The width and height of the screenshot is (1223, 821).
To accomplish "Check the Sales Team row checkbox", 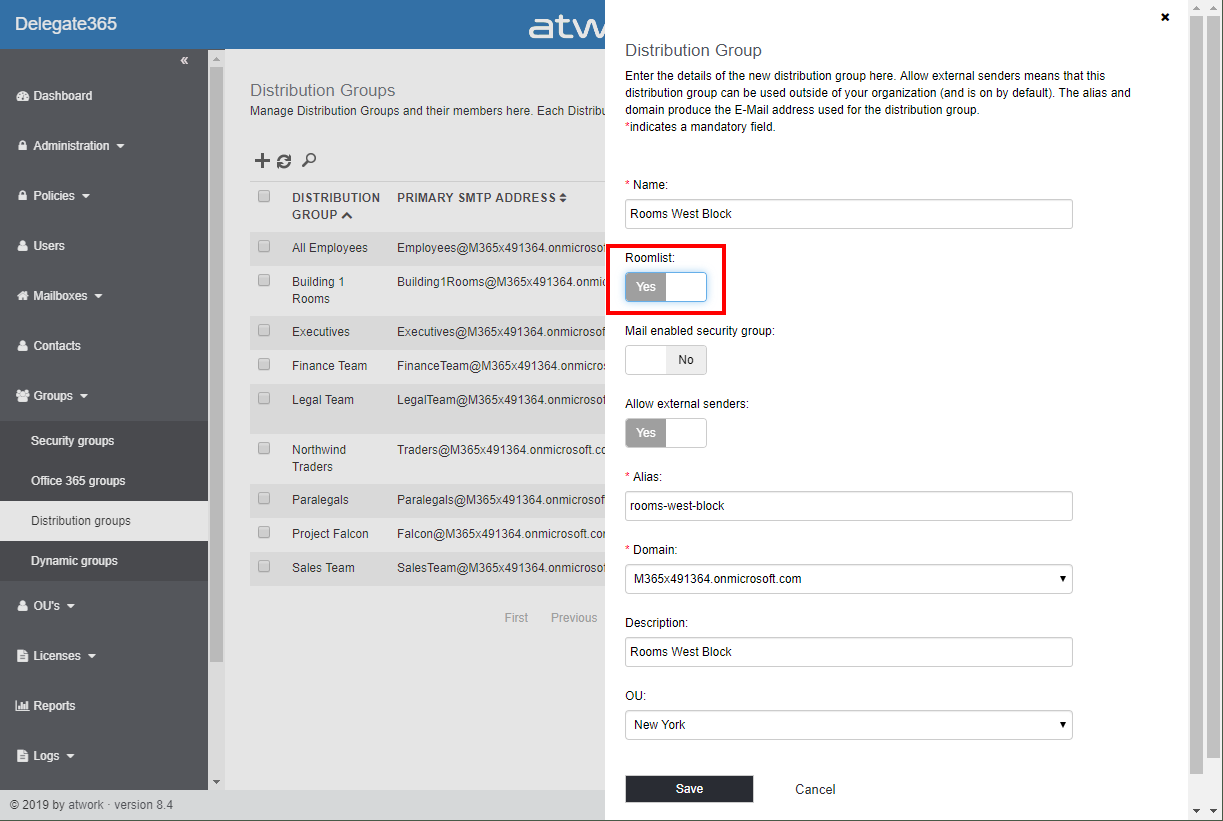I will click(264, 566).
